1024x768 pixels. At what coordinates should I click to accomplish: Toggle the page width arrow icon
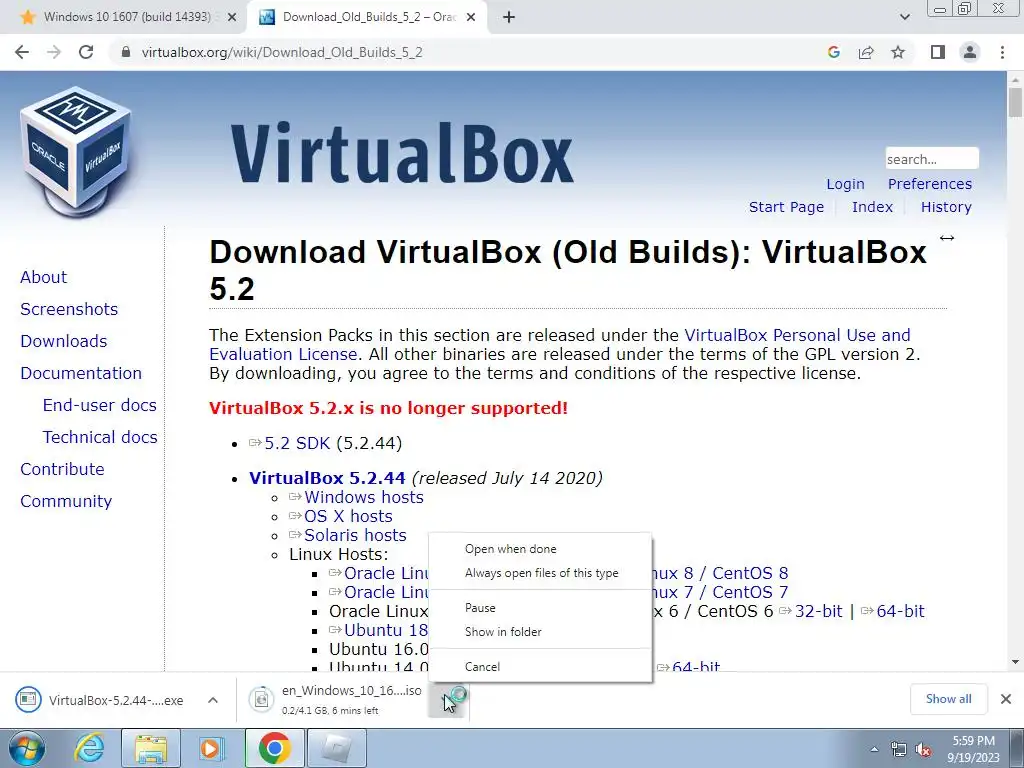[x=947, y=238]
